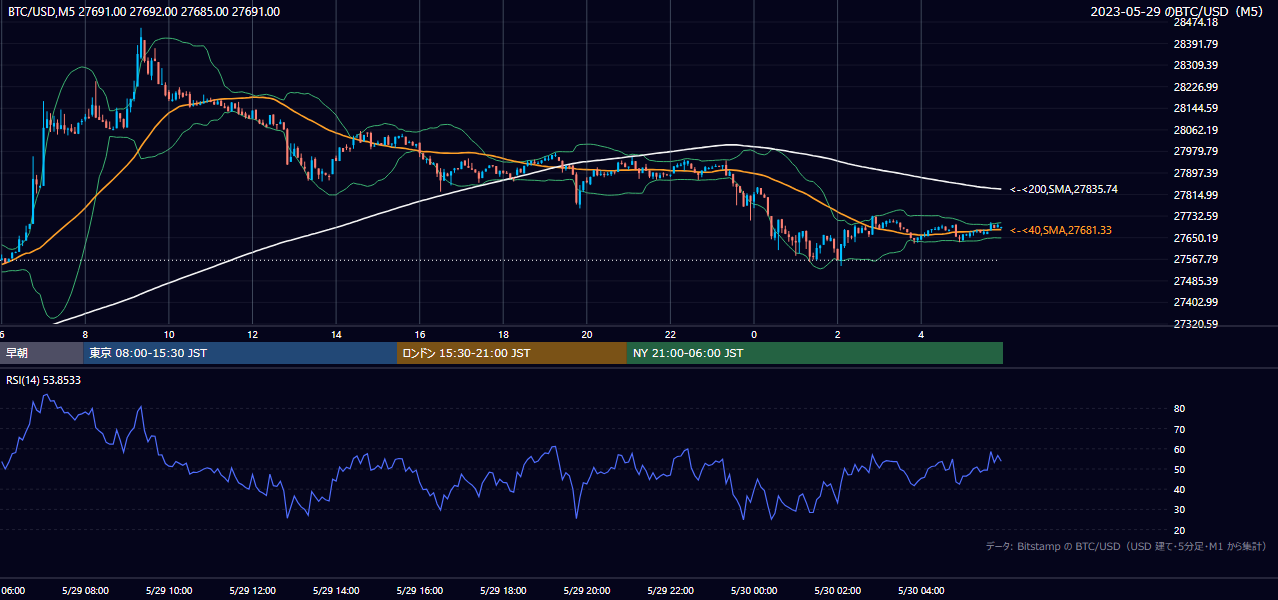Viewport: 1278px width, 600px height.
Task: Click the 5/29 22:00 time label
Action: pos(671,591)
